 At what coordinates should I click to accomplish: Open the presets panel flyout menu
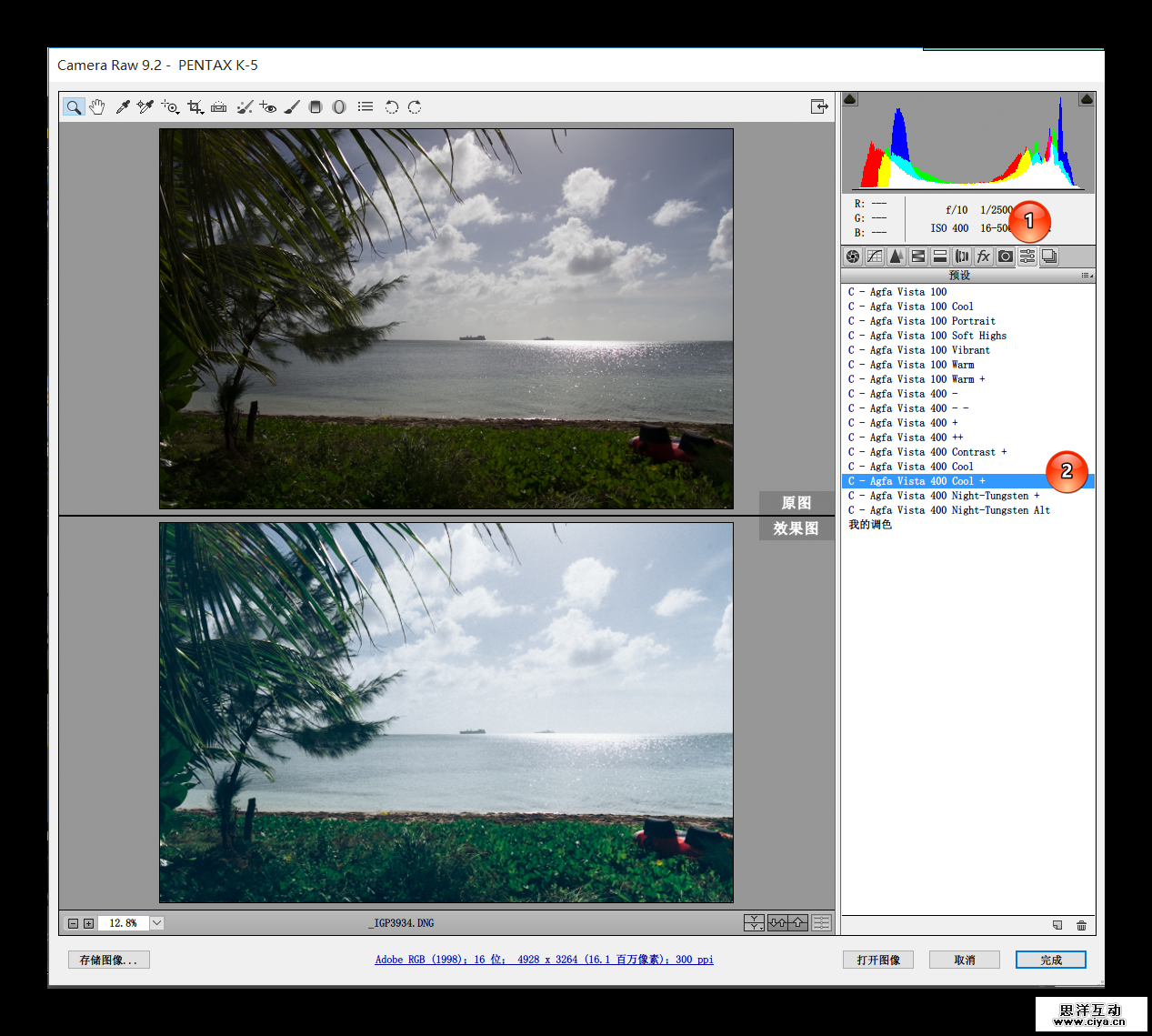[x=1087, y=275]
